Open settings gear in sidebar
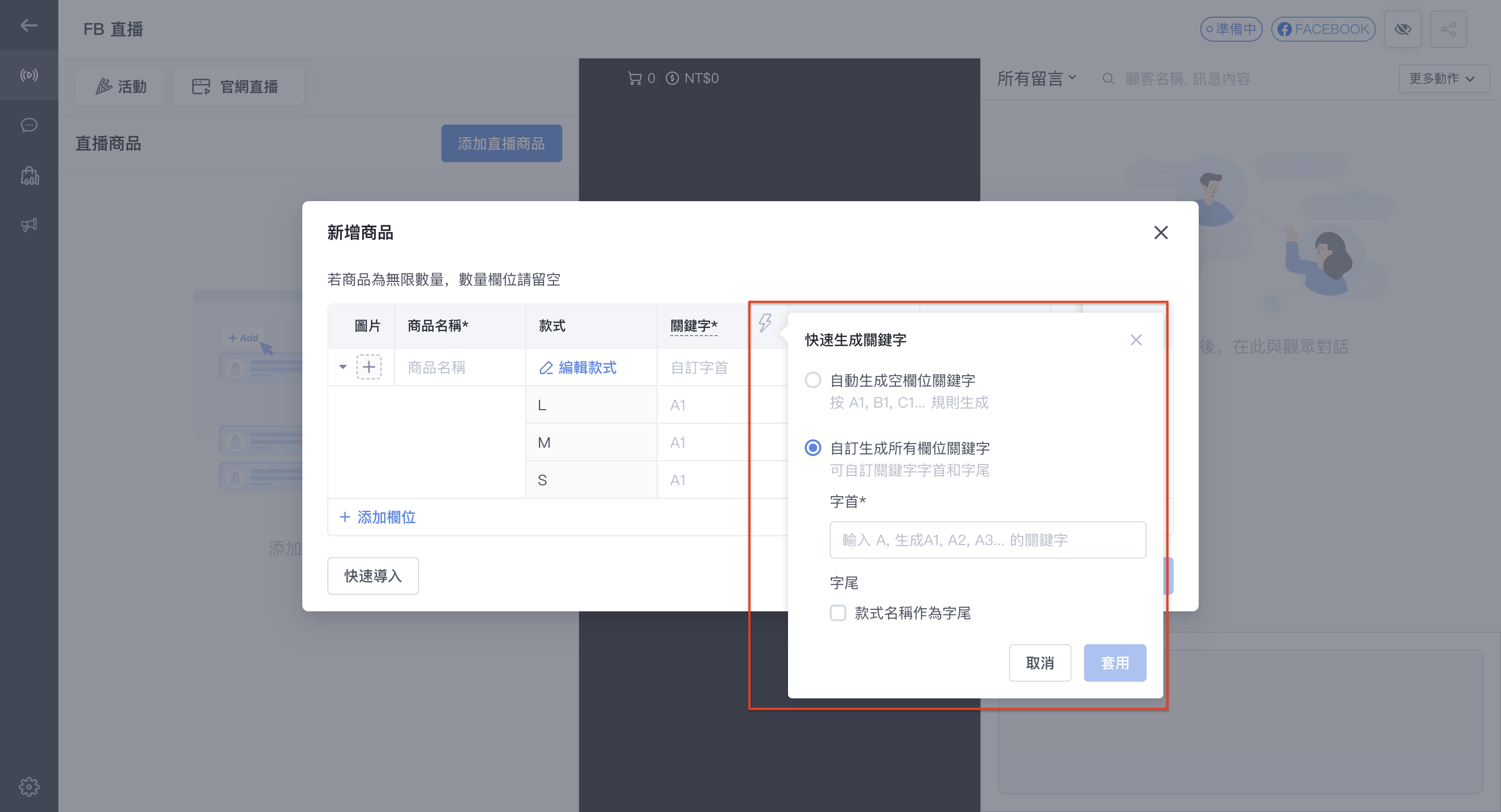1501x812 pixels. (x=29, y=786)
